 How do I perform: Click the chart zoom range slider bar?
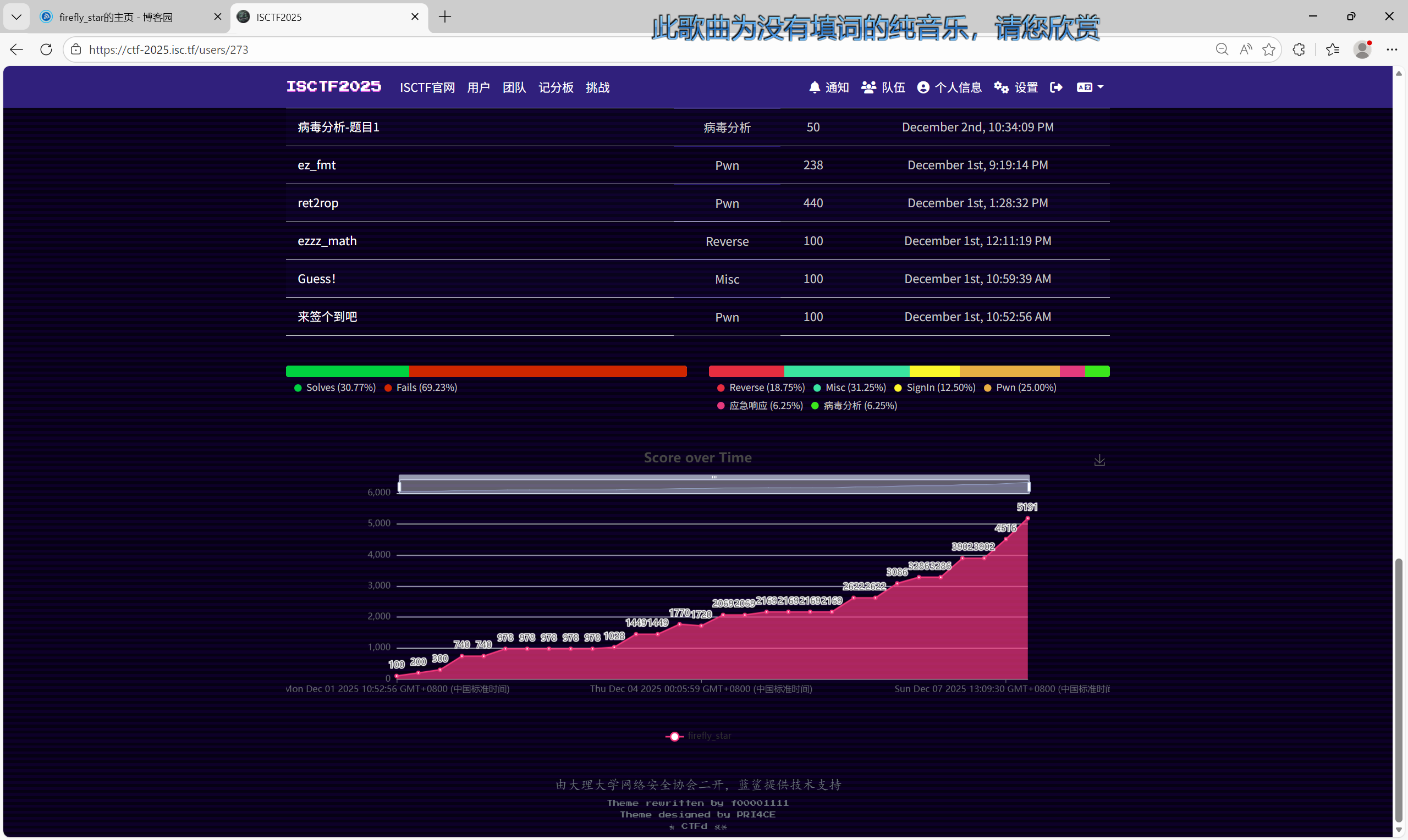click(713, 485)
